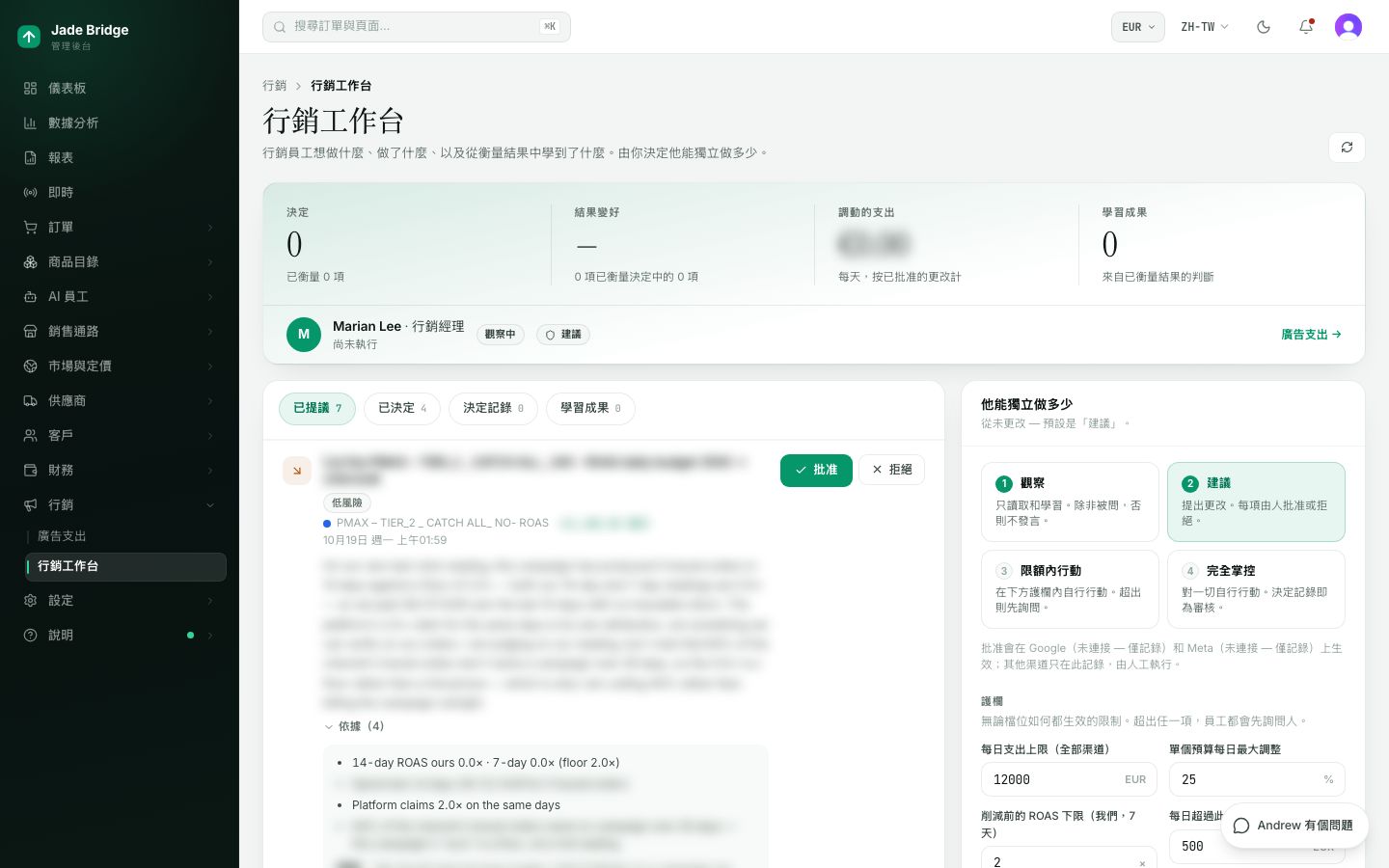
Task: Select autonomy level 1 觀察
Action: [x=1070, y=502]
